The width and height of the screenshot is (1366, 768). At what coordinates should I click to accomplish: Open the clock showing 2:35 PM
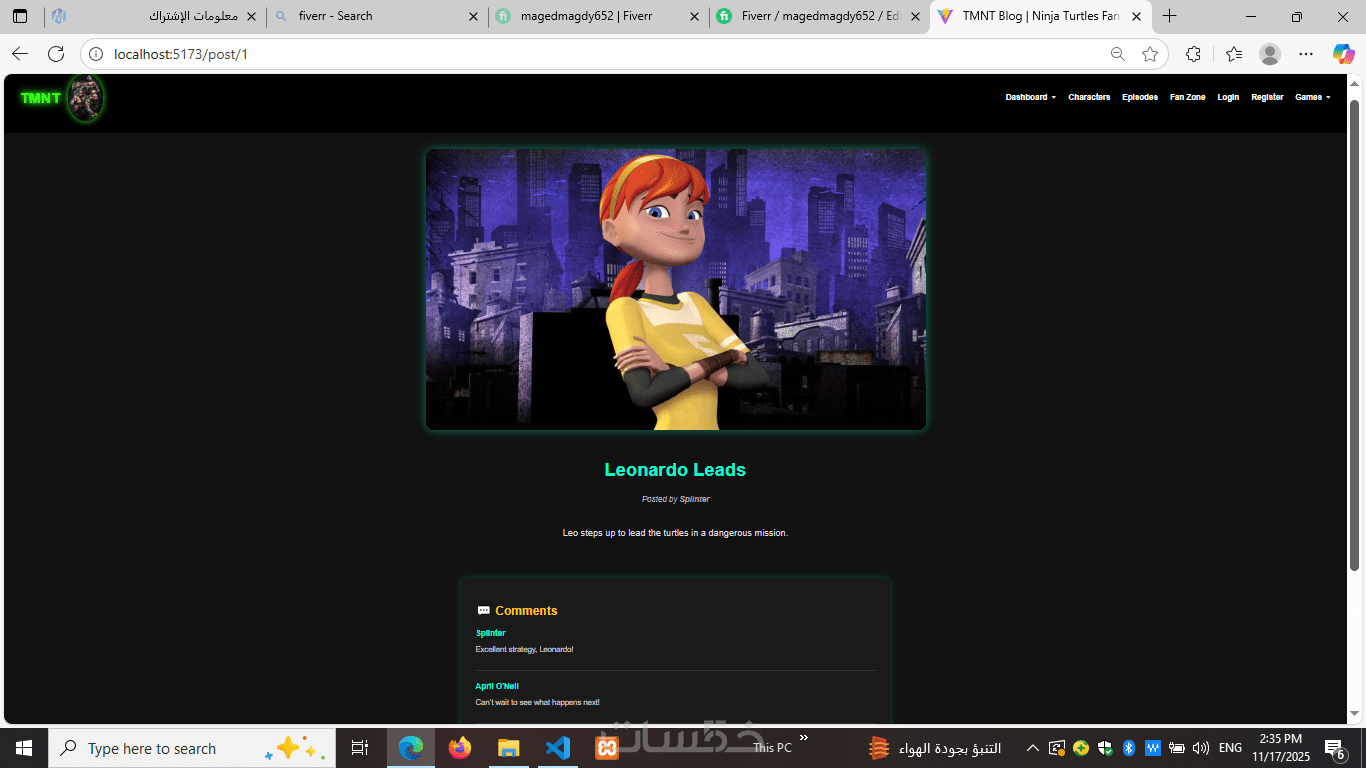[x=1281, y=748]
